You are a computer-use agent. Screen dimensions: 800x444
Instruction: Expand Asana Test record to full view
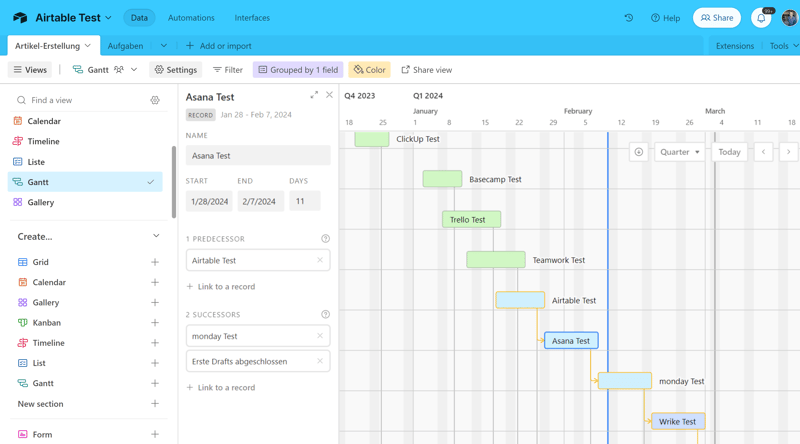pos(314,95)
